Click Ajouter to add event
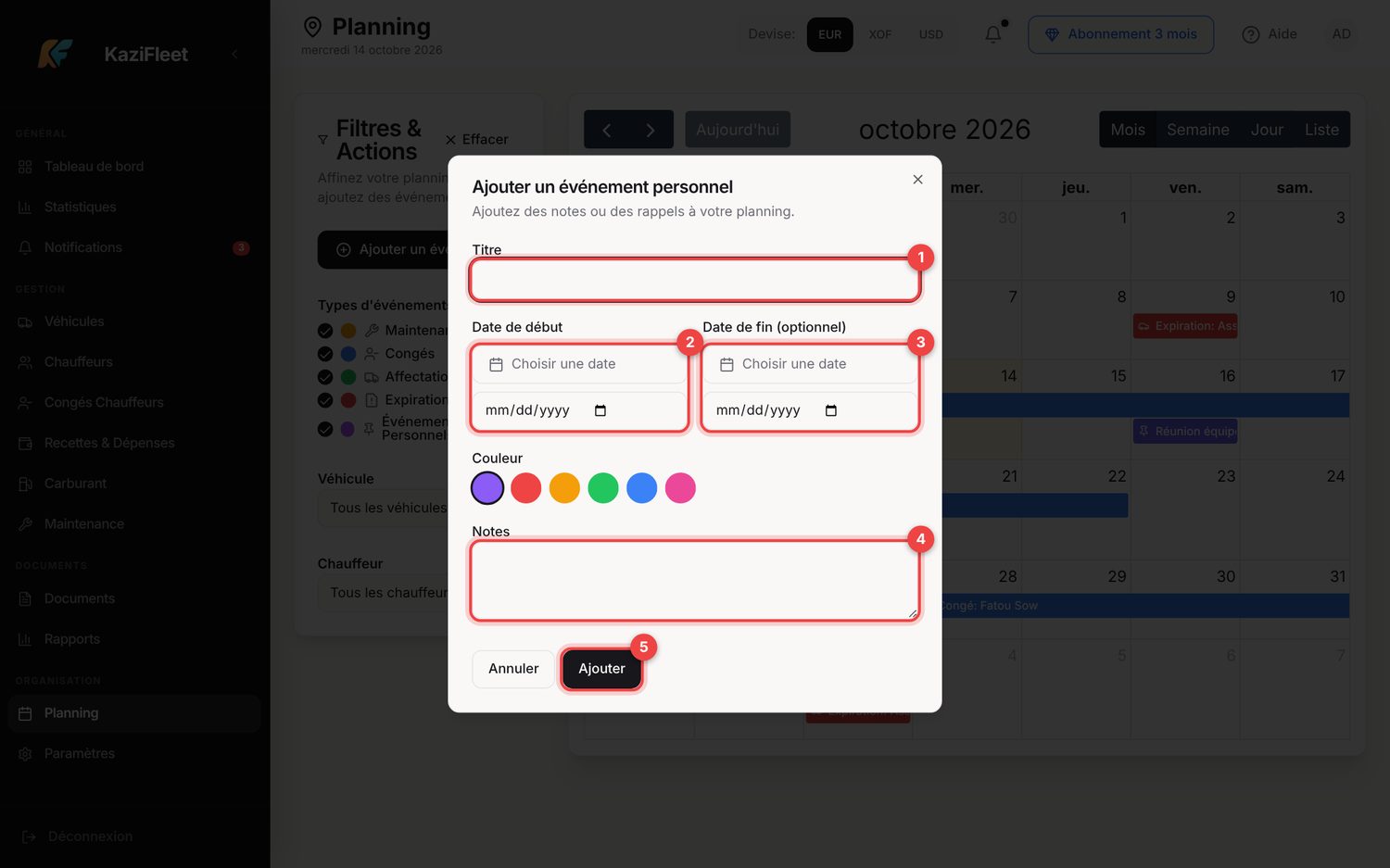The width and height of the screenshot is (1390, 868). tap(602, 669)
